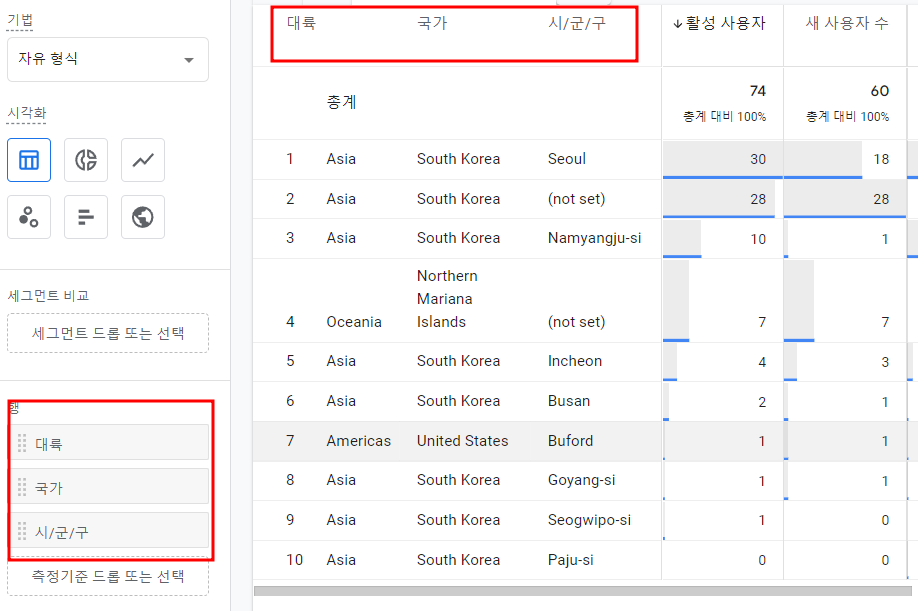The height and width of the screenshot is (611, 918).
Task: Click active users value 10 for Namyangju-si
Action: (x=758, y=239)
